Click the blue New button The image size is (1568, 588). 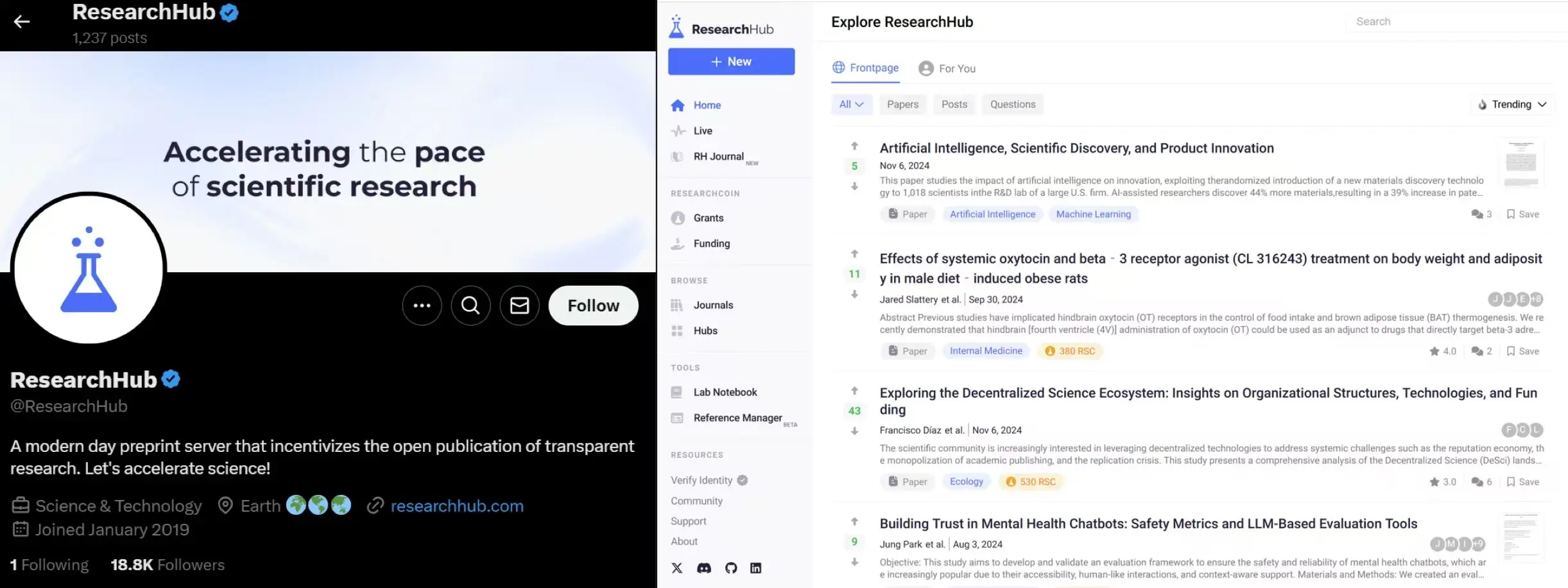pyautogui.click(x=731, y=62)
